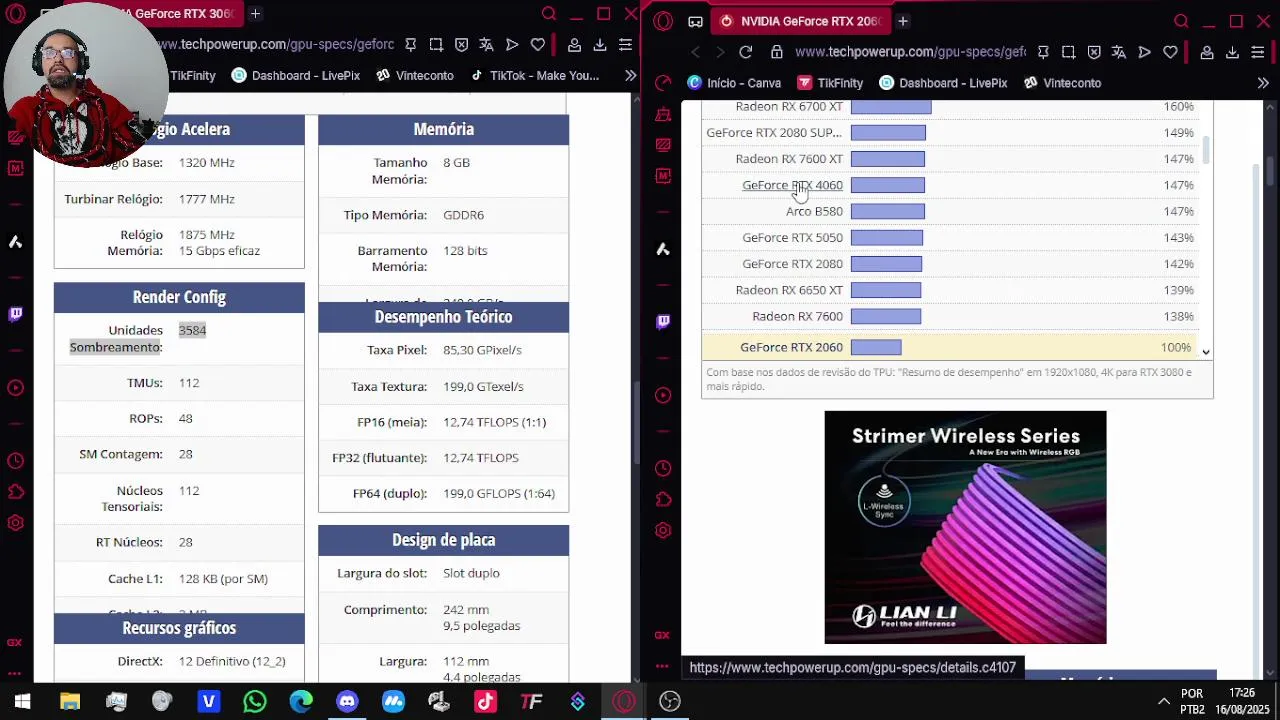Click the Radeon RX 6650 XT link
This screenshot has width=1280, height=720.
[x=789, y=290]
